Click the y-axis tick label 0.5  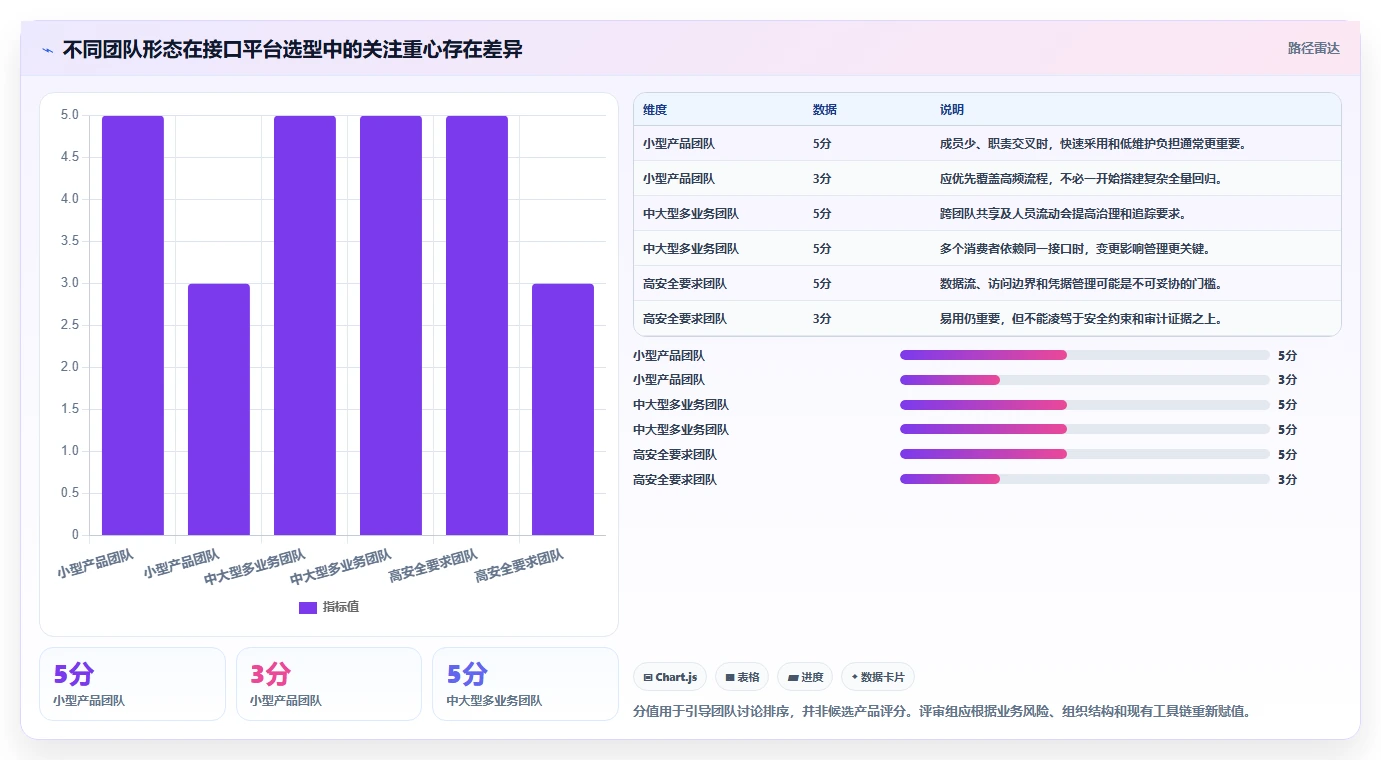tap(69, 493)
